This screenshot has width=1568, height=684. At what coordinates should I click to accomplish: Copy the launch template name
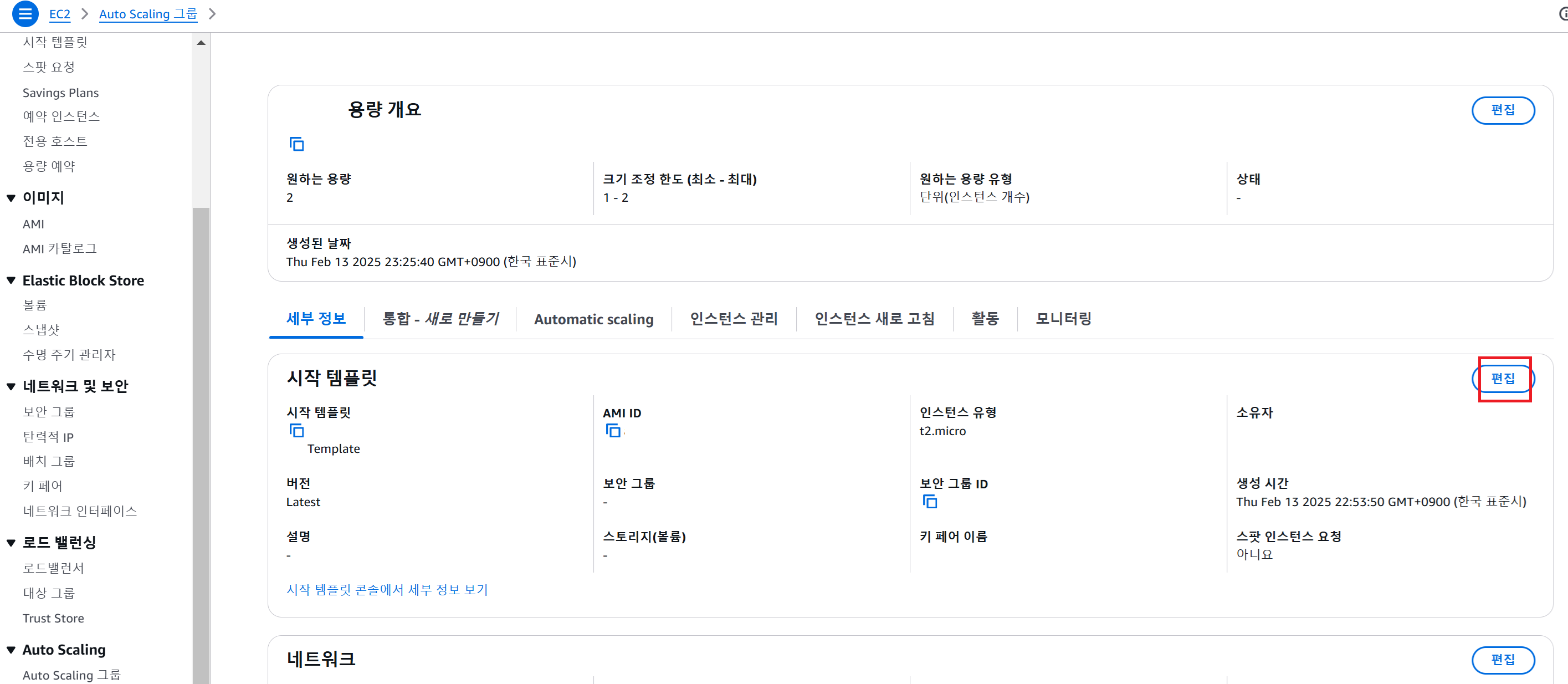point(296,431)
